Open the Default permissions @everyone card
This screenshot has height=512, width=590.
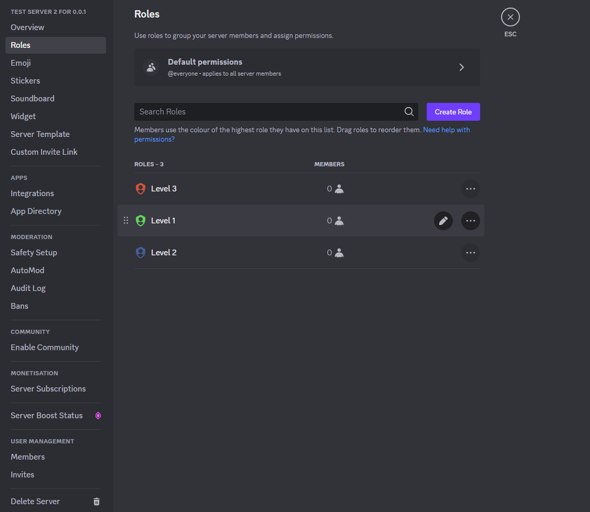[307, 67]
